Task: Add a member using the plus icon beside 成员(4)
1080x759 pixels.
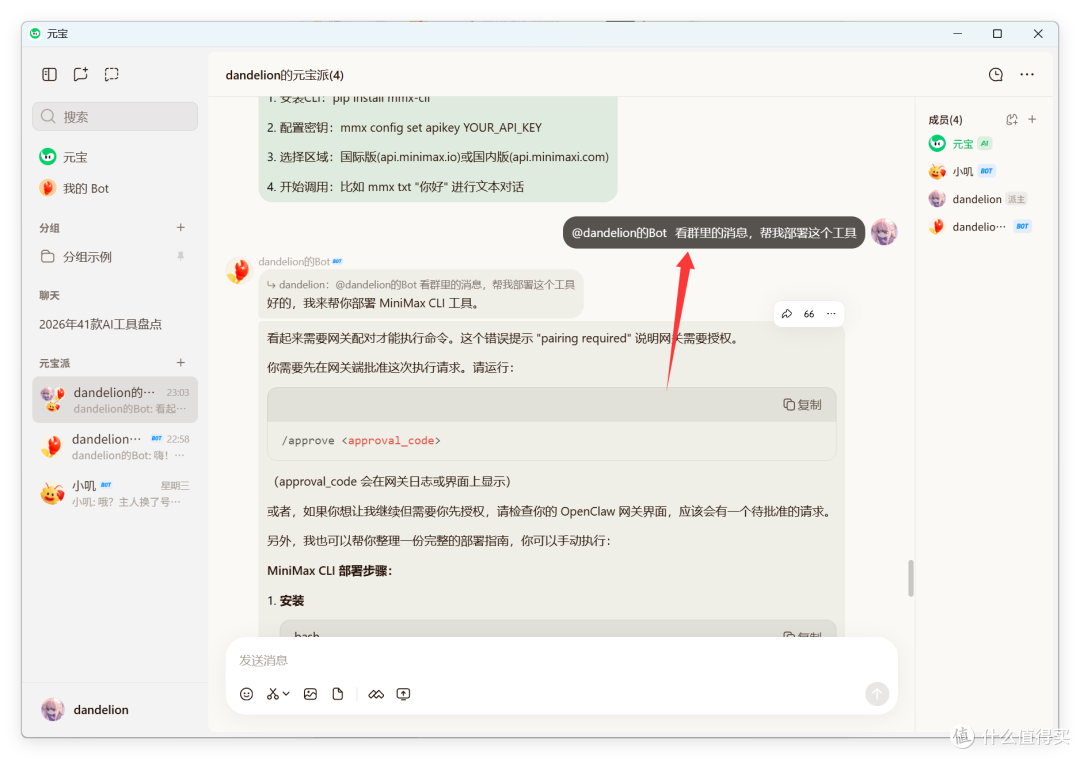Action: 1032,119
